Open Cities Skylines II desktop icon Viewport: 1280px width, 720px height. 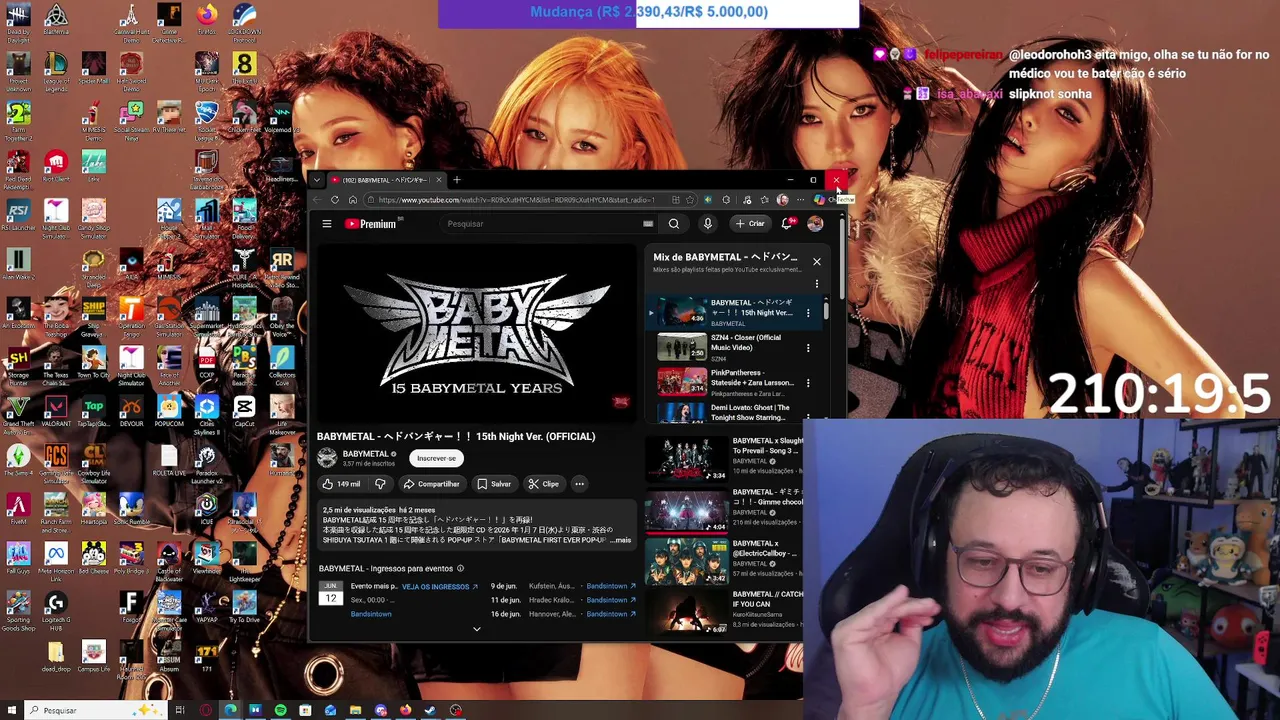click(x=207, y=415)
